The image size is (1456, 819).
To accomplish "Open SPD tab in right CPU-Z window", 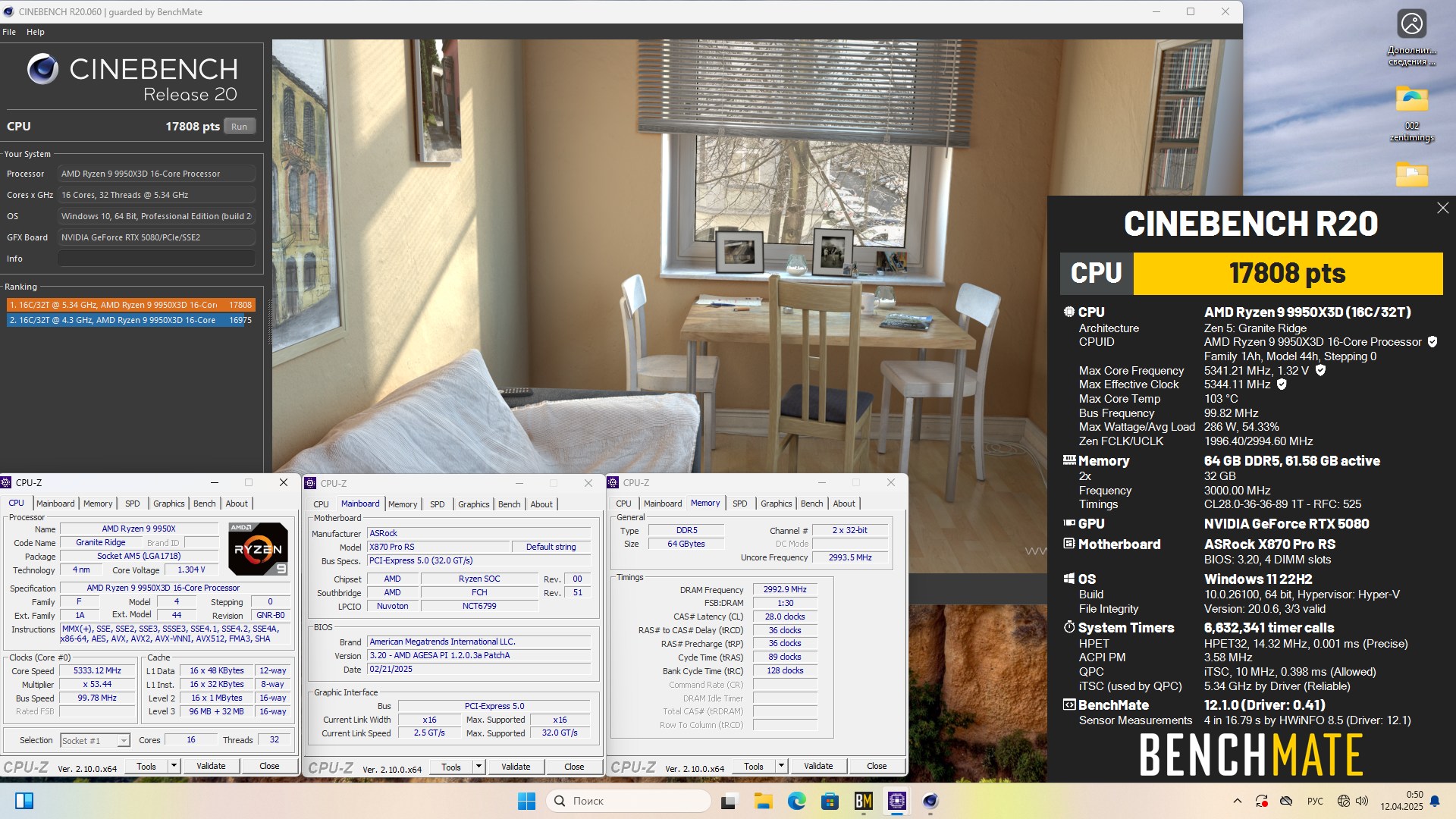I will [x=740, y=504].
